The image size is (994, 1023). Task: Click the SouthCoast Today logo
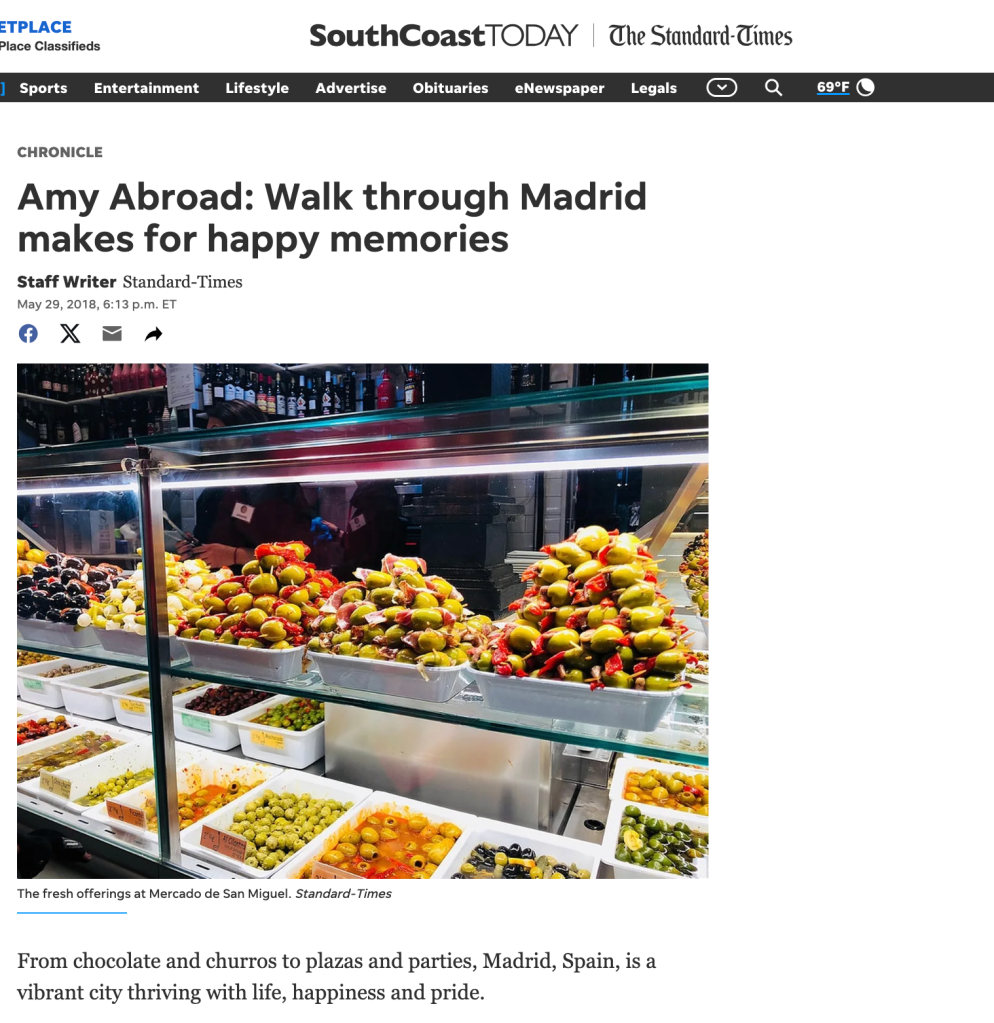[x=444, y=35]
